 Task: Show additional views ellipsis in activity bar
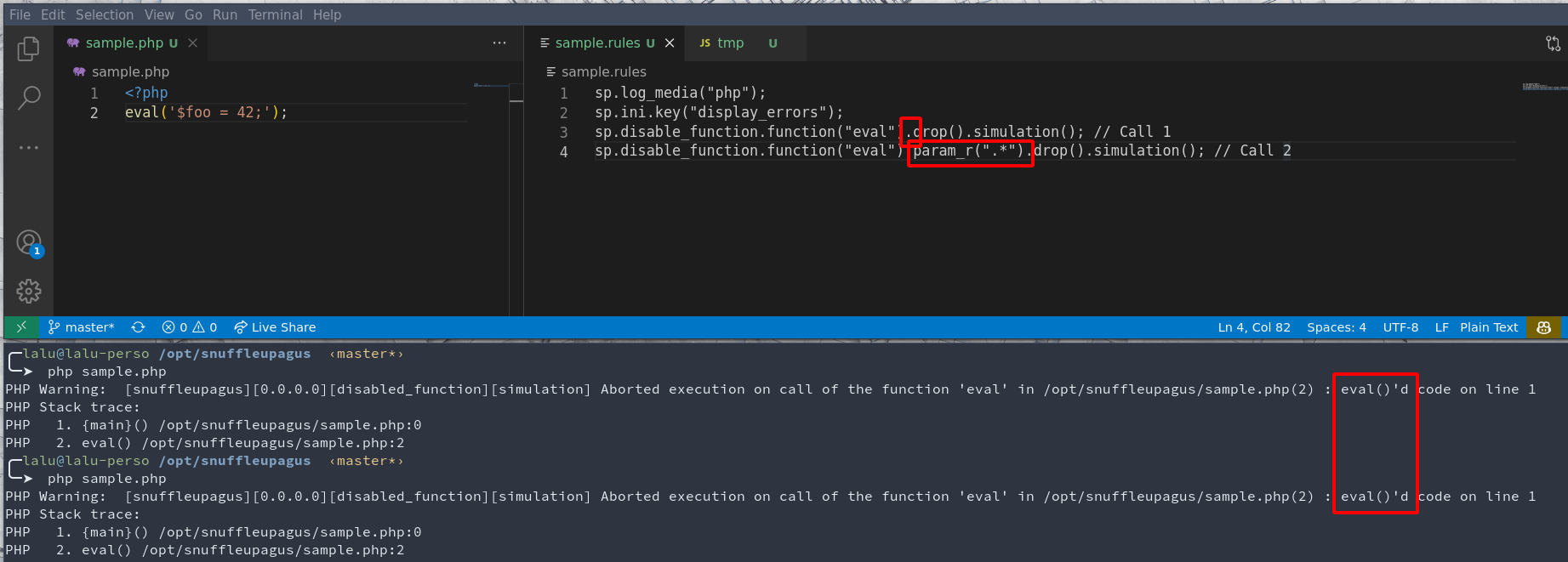[28, 147]
